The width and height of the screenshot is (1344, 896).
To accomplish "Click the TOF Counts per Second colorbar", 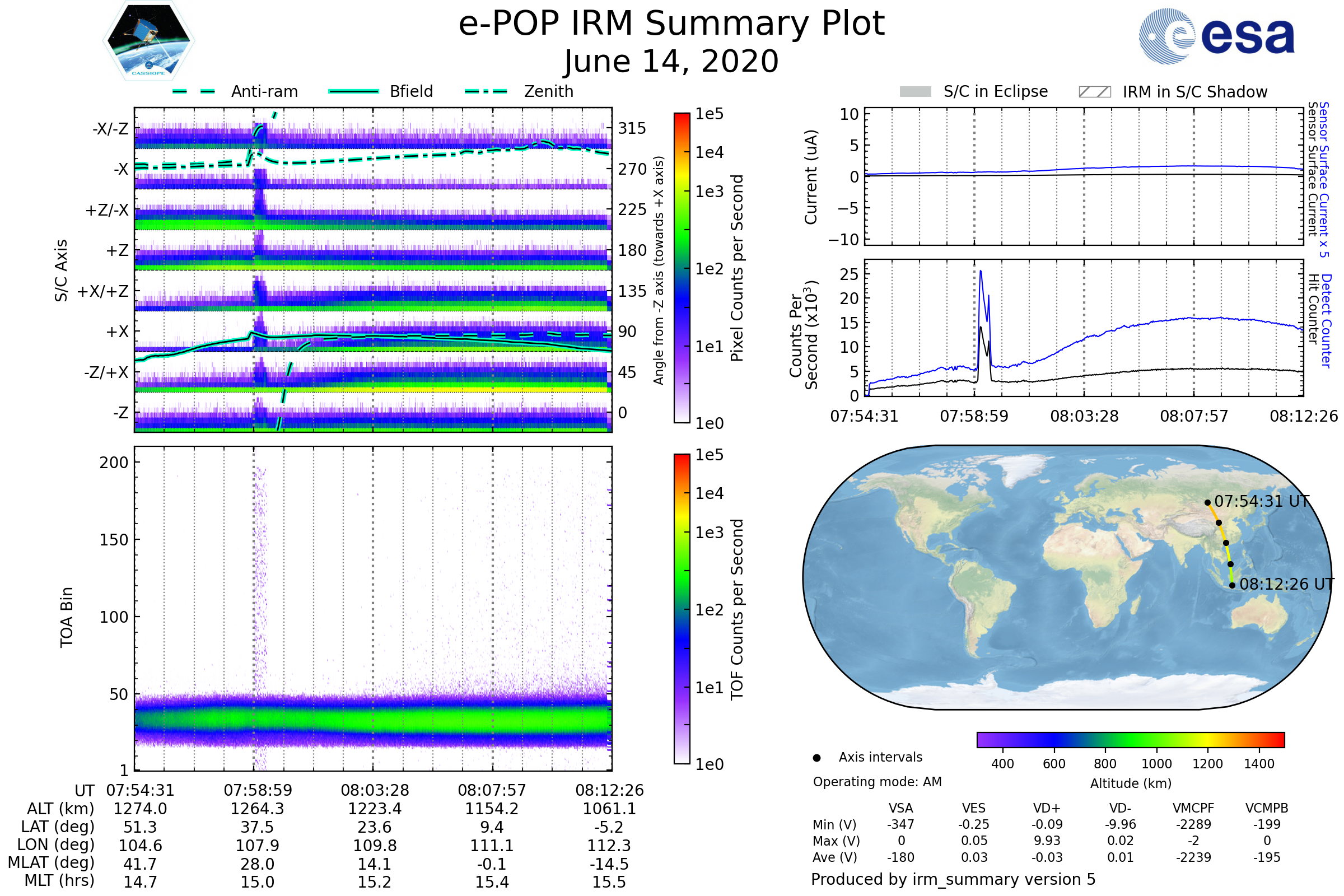I will click(682, 609).
